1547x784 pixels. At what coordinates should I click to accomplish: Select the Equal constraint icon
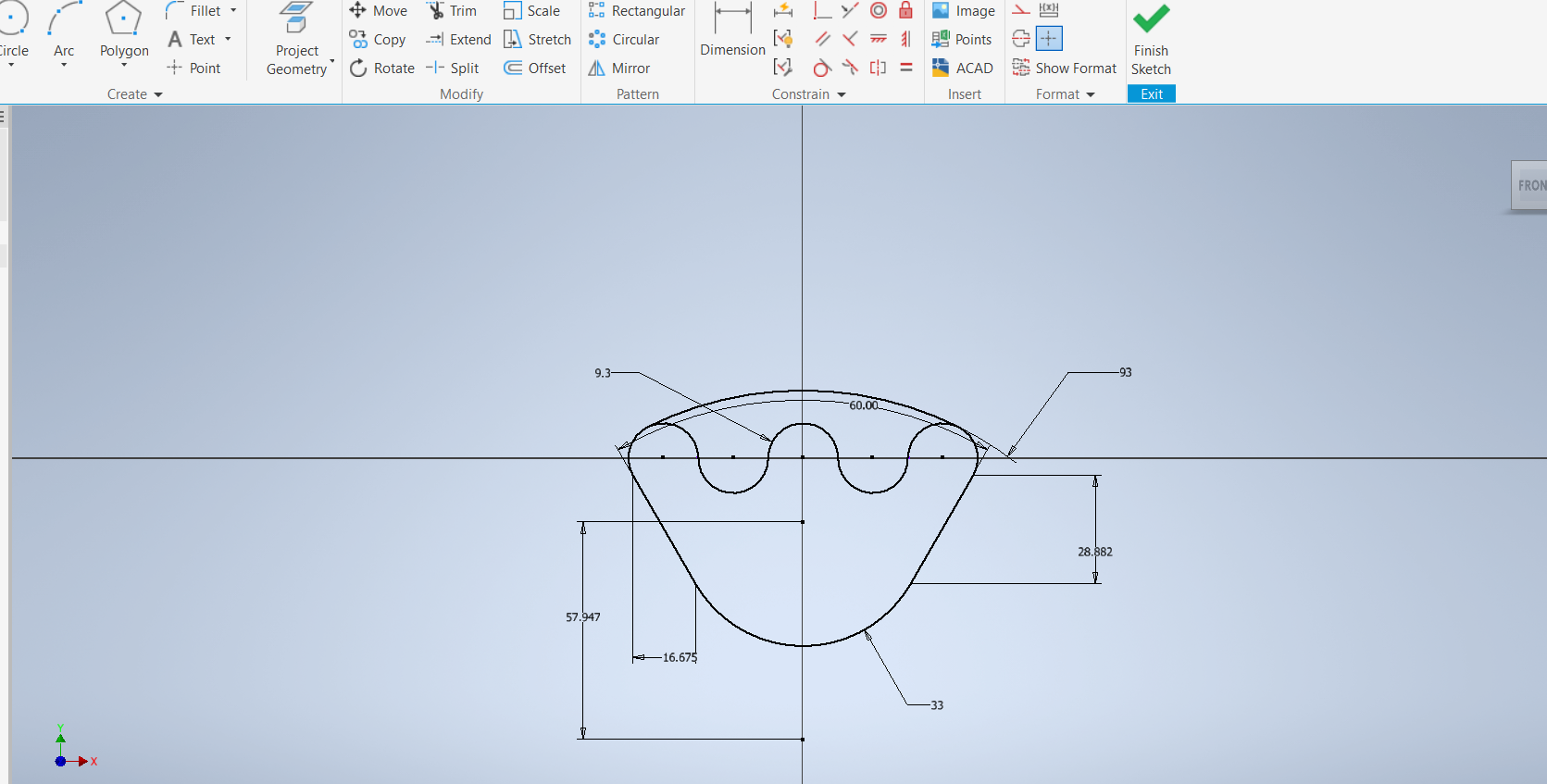(x=906, y=68)
